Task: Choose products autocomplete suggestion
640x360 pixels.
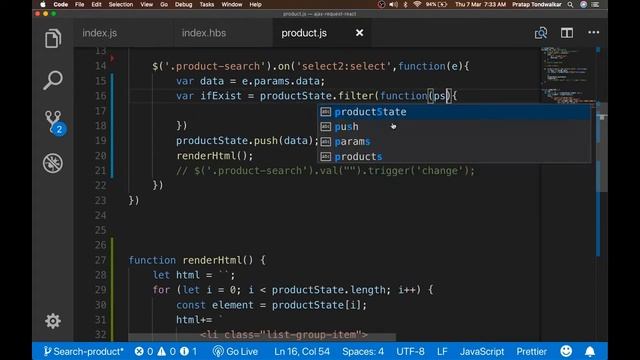Action: pos(454,156)
